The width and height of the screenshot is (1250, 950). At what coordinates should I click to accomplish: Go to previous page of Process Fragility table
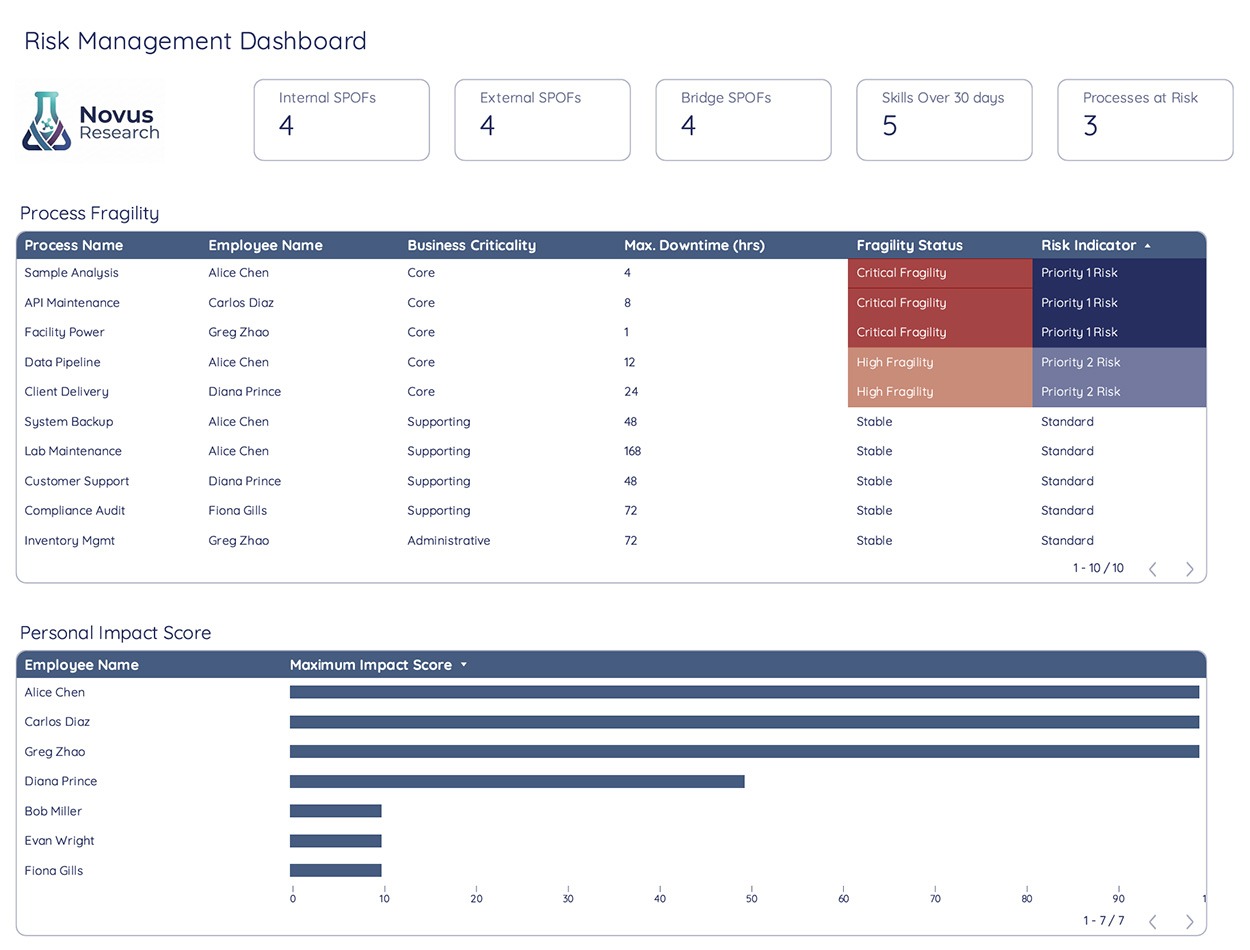pyautogui.click(x=1153, y=569)
